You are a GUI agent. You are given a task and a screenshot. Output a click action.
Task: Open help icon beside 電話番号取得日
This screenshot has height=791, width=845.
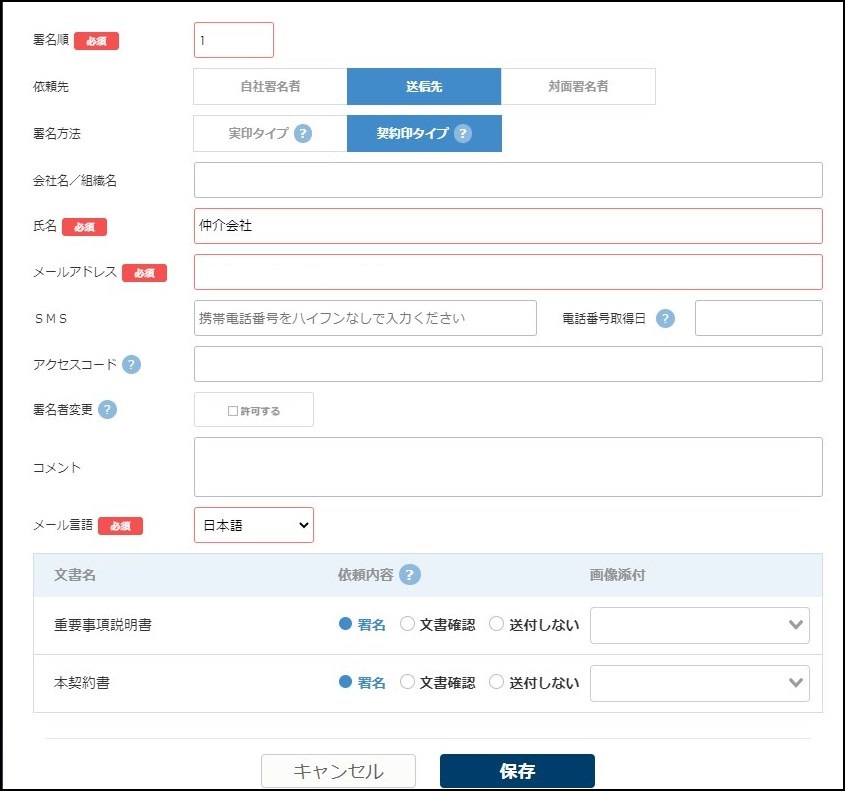pos(665,319)
